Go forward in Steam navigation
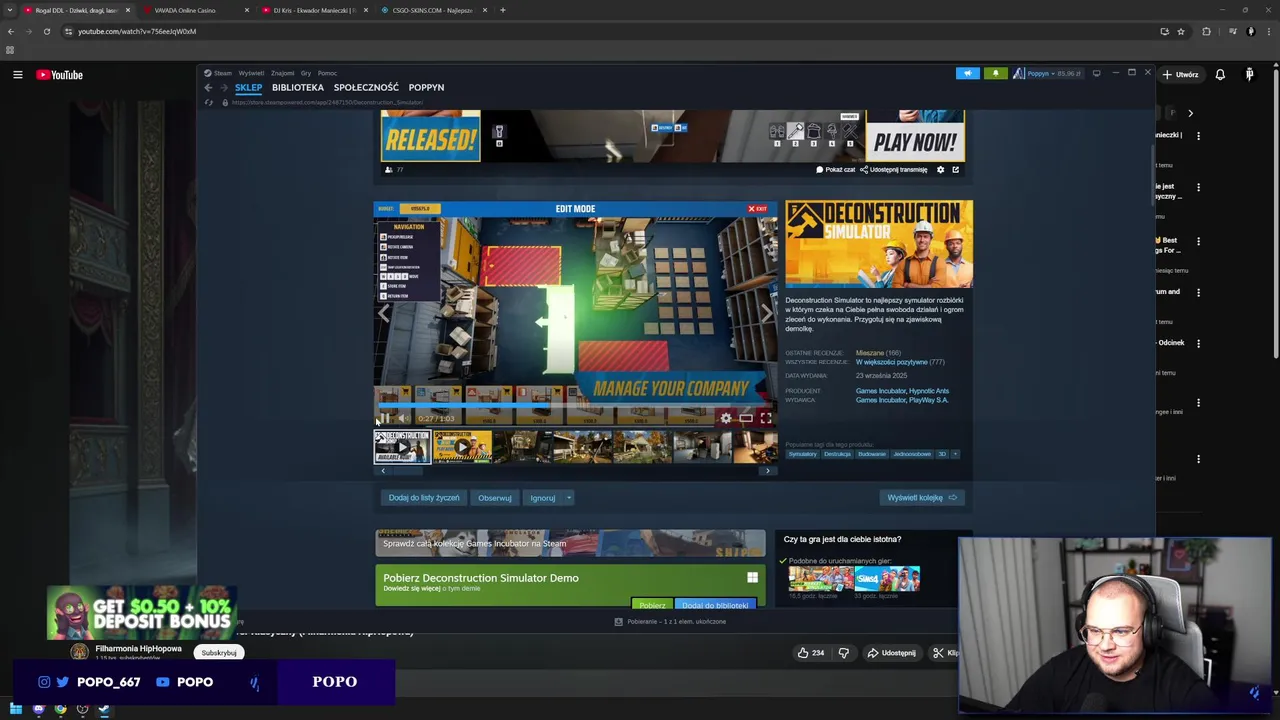Viewport: 1280px width, 720px height. [x=222, y=88]
